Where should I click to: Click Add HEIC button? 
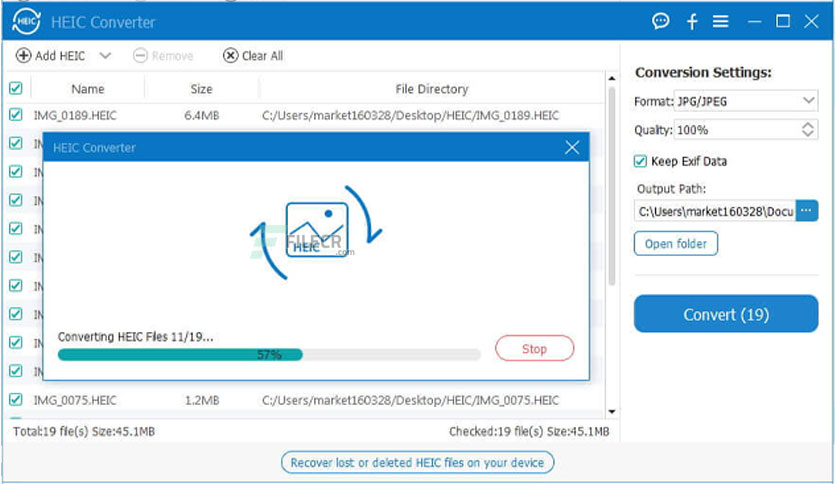pyautogui.click(x=50, y=55)
